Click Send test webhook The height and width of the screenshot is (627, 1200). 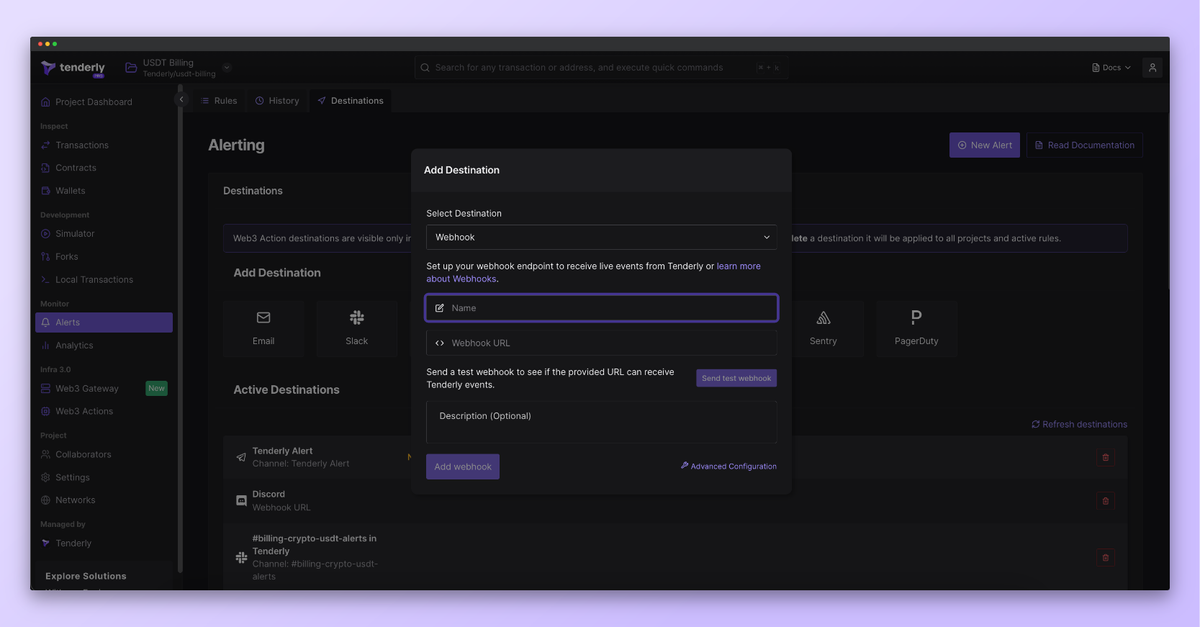[736, 377]
